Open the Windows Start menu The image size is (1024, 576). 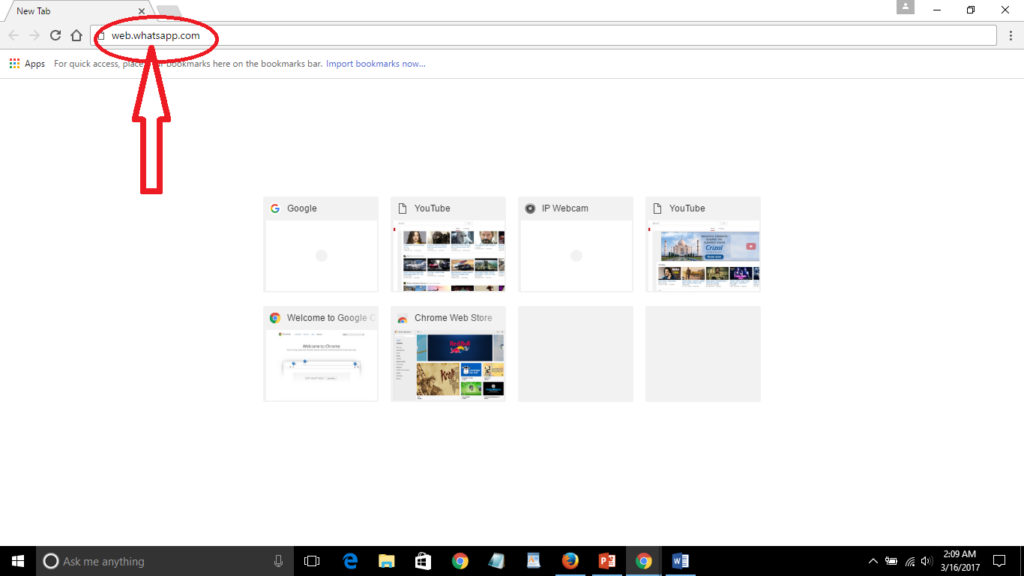click(x=18, y=561)
